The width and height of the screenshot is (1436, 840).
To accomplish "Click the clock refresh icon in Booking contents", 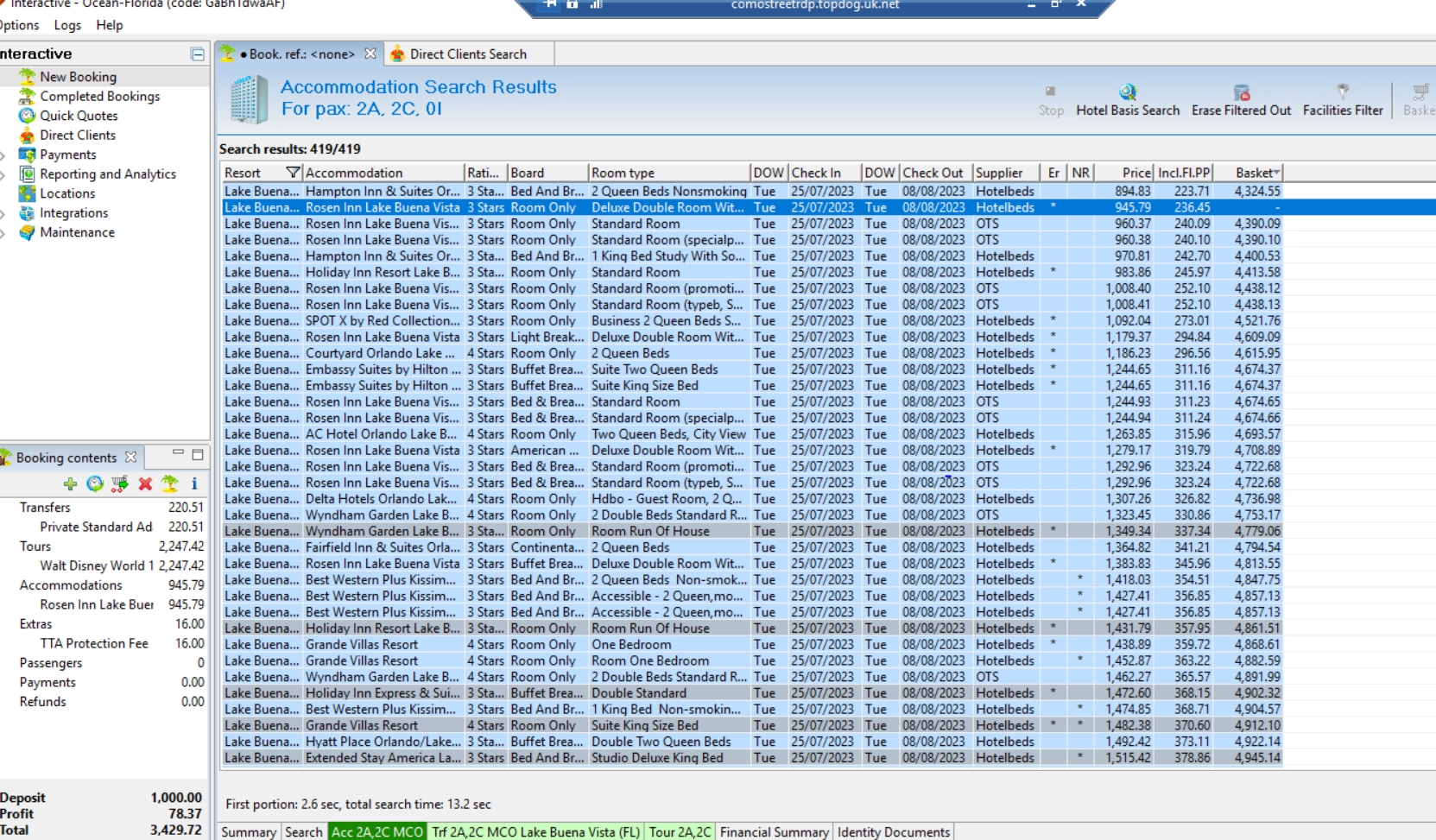I will (95, 483).
